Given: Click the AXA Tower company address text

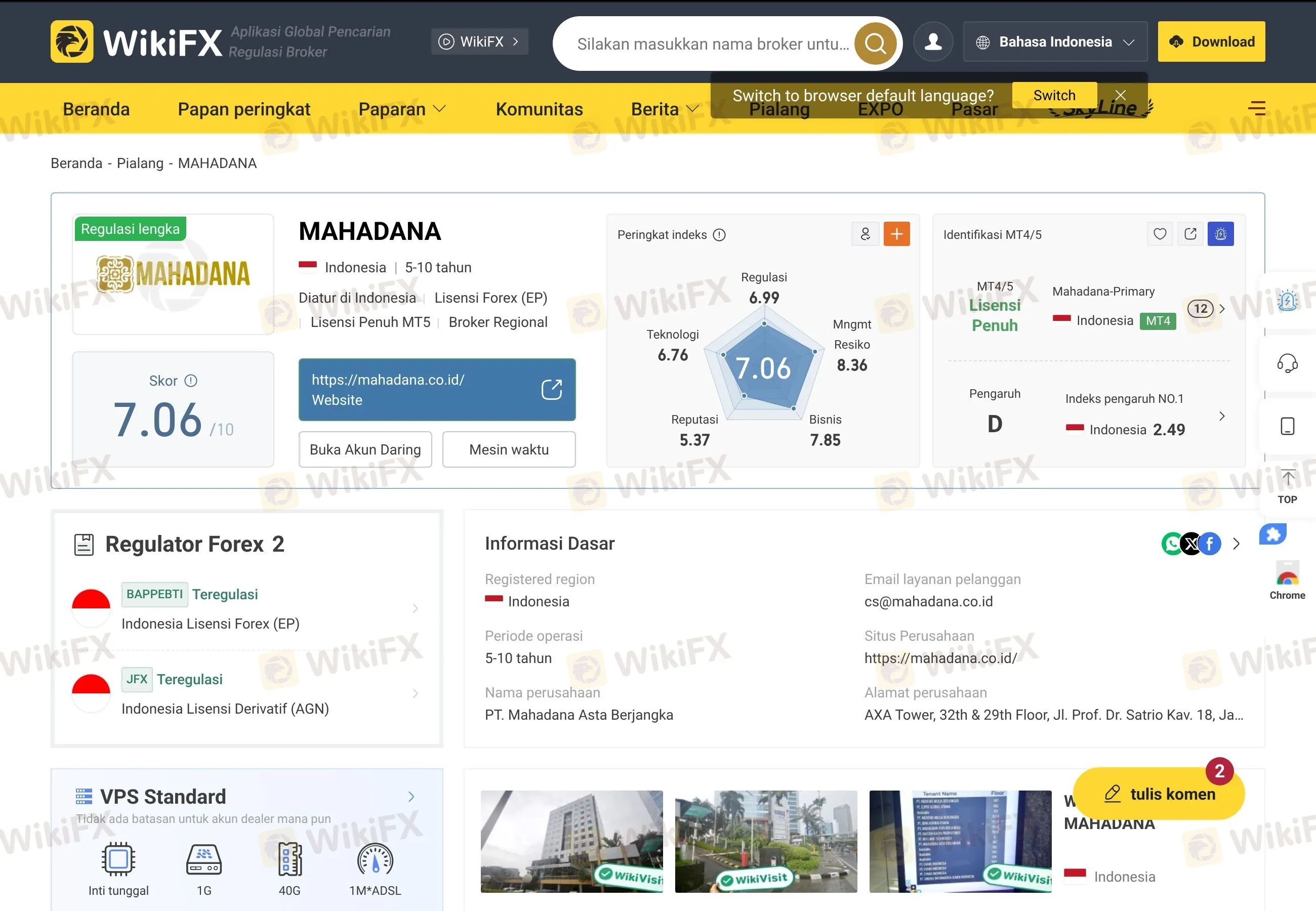Looking at the screenshot, I should pyautogui.click(x=1053, y=715).
